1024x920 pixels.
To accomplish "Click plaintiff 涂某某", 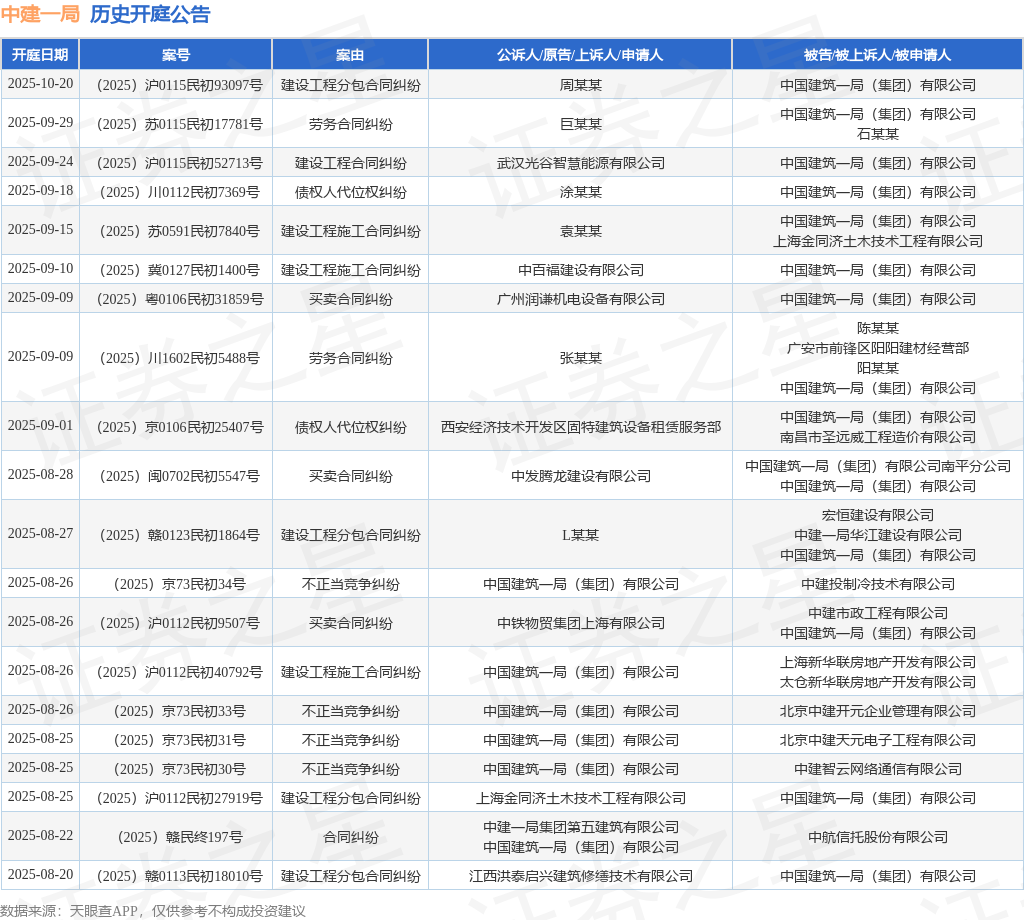I will (x=580, y=192).
